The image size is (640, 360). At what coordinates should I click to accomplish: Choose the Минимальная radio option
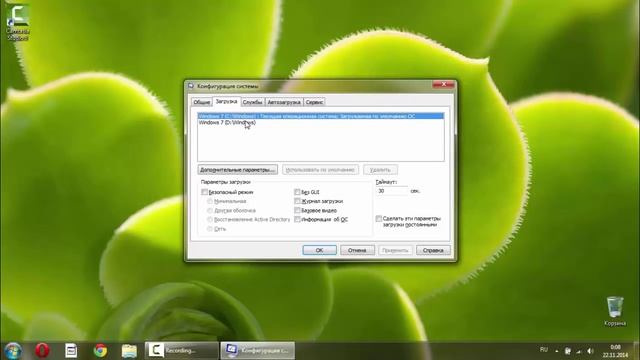click(210, 201)
